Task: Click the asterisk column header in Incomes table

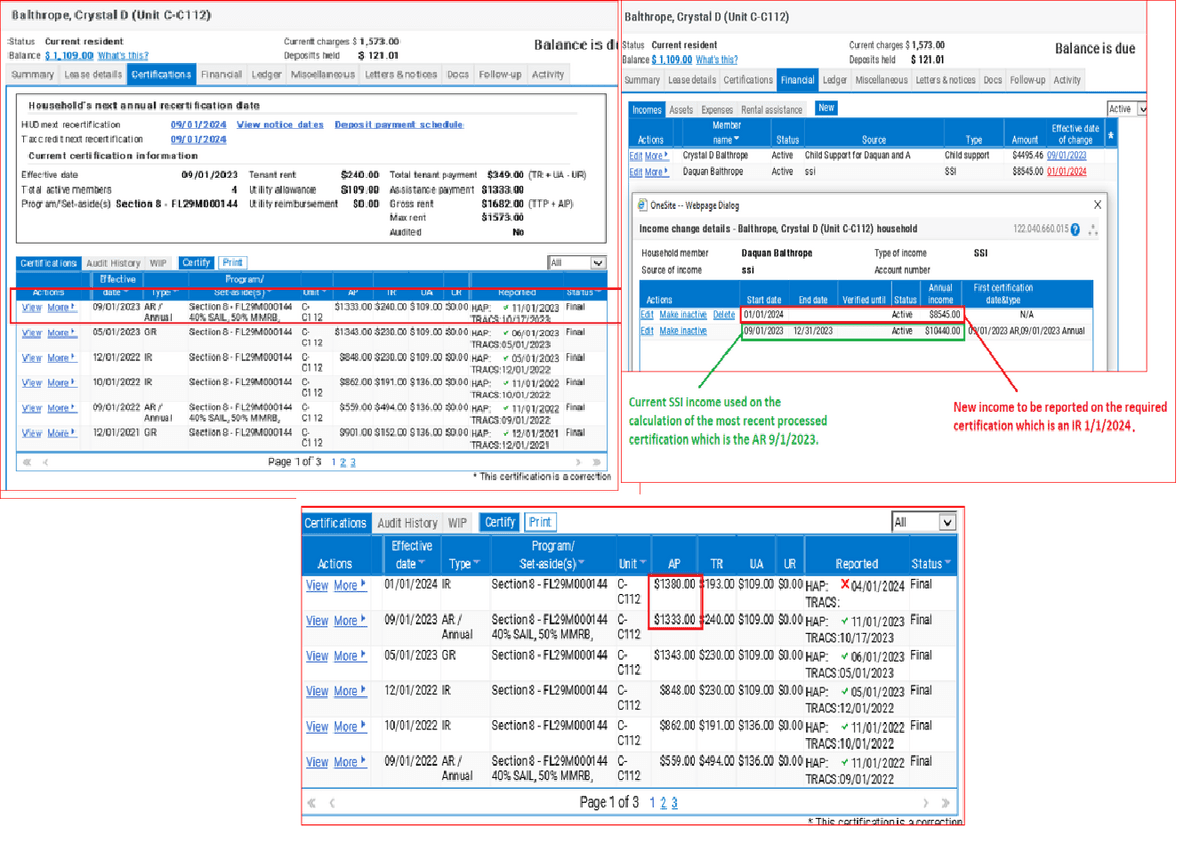Action: (1110, 134)
